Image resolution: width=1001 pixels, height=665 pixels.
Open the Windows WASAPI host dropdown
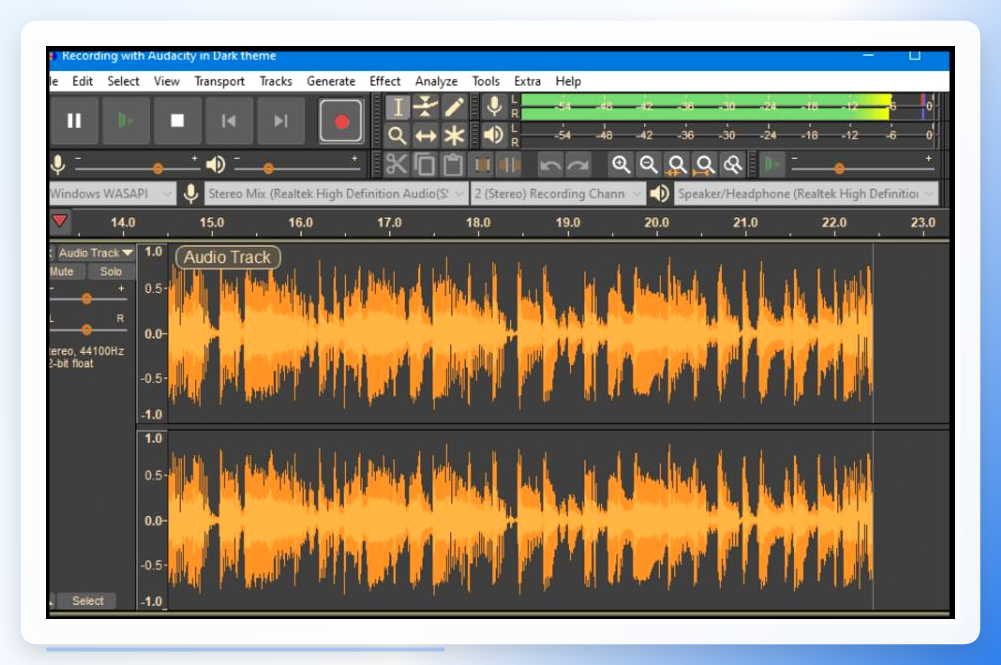[x=112, y=193]
